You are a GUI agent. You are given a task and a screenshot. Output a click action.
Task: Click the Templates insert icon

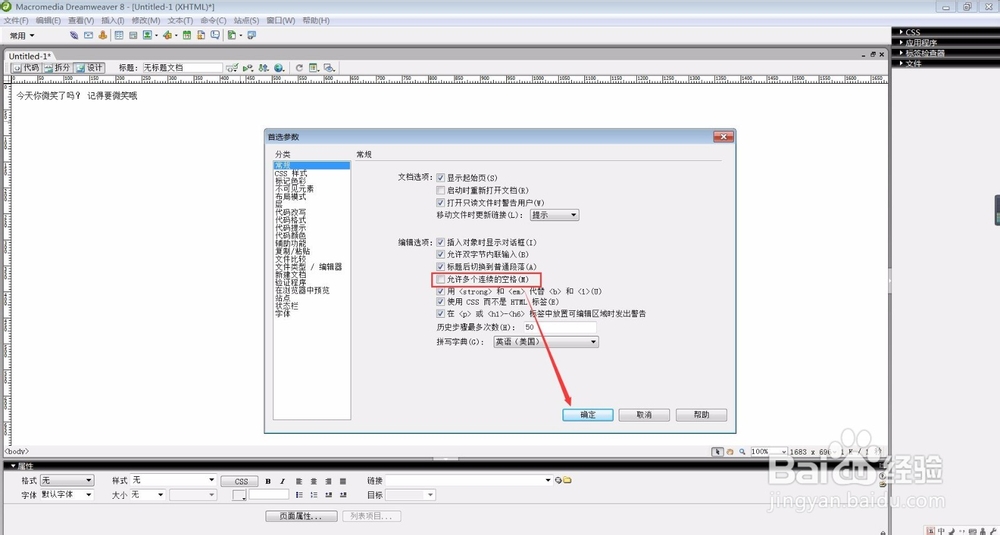coord(232,35)
